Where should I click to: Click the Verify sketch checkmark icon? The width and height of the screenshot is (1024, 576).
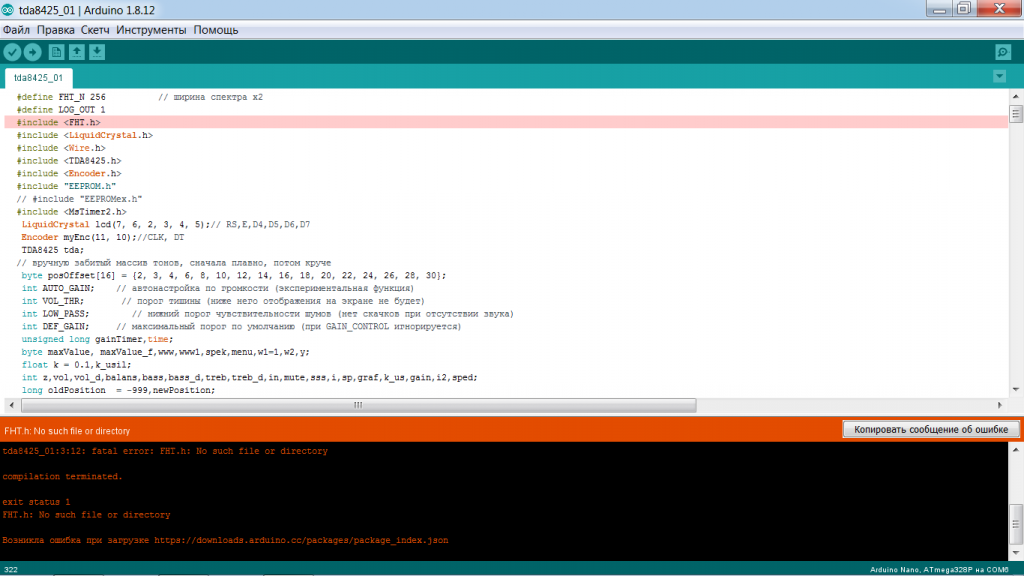[12, 52]
